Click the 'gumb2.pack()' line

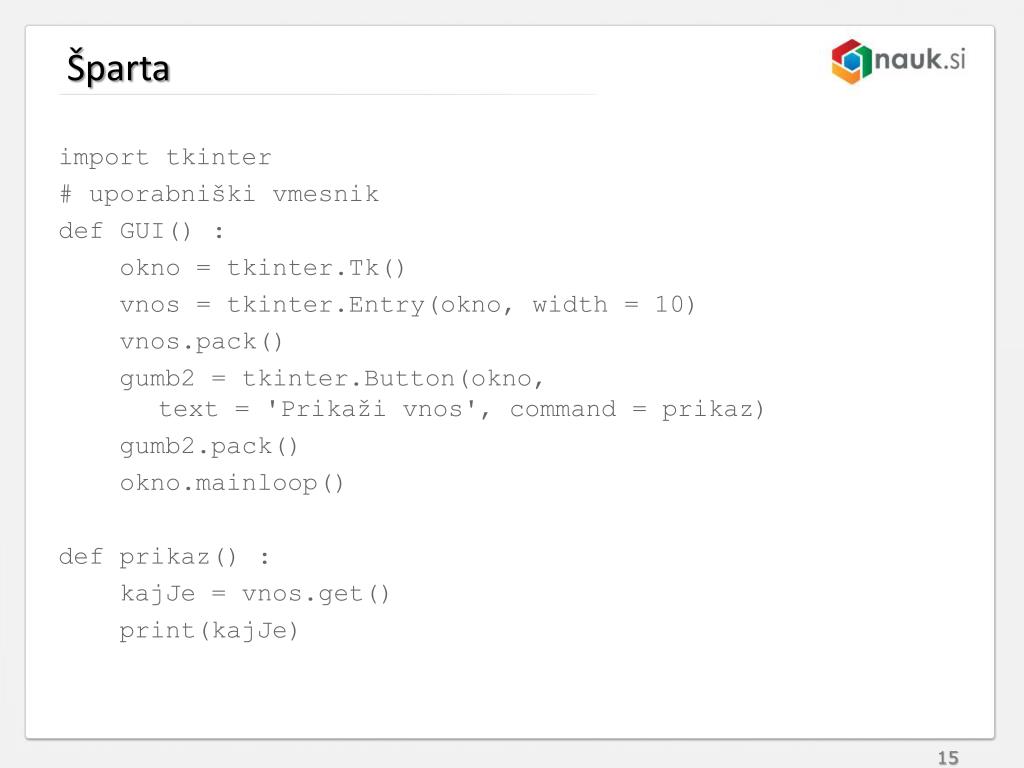tap(209, 447)
